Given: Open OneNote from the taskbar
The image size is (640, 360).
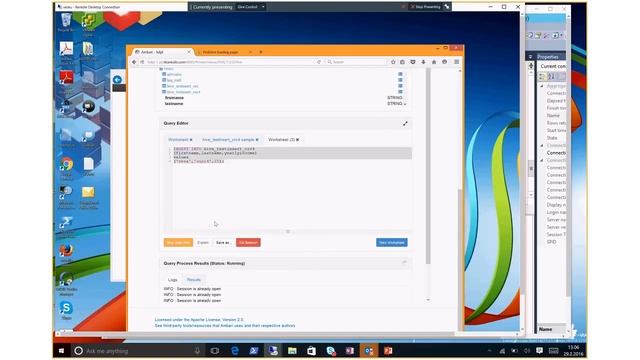Looking at the screenshot, I should coord(350,351).
